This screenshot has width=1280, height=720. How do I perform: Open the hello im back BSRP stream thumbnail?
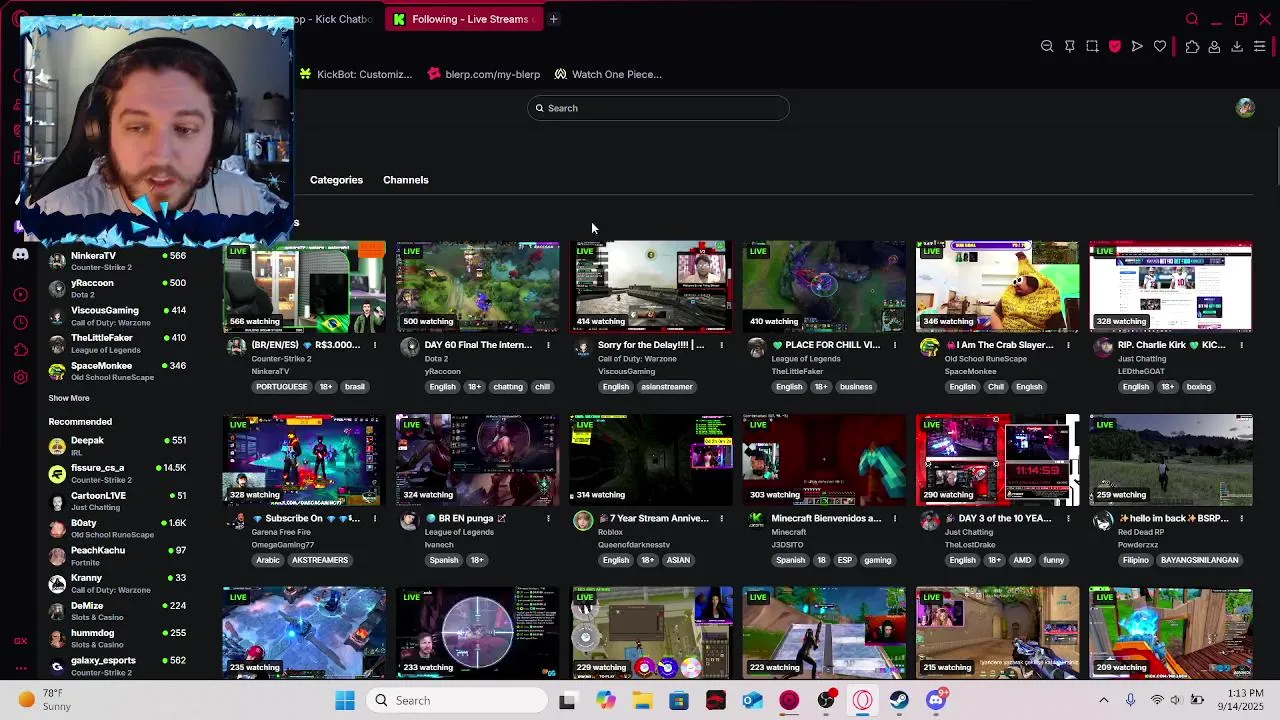[x=1171, y=460]
